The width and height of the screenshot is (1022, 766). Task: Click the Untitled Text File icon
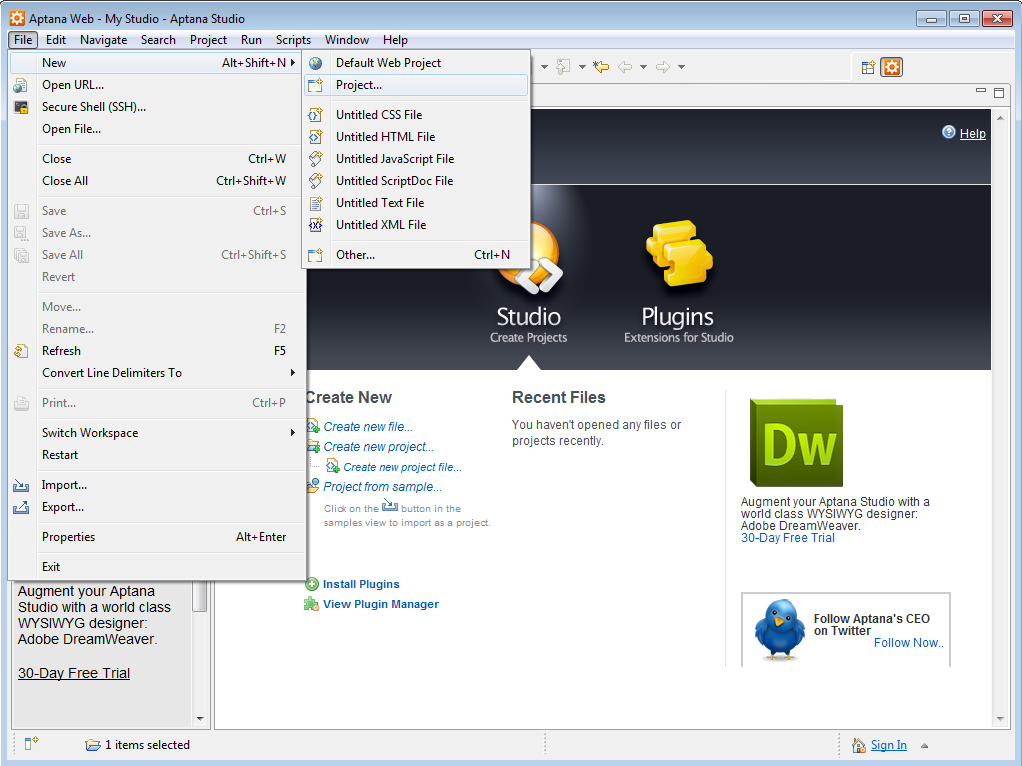315,203
